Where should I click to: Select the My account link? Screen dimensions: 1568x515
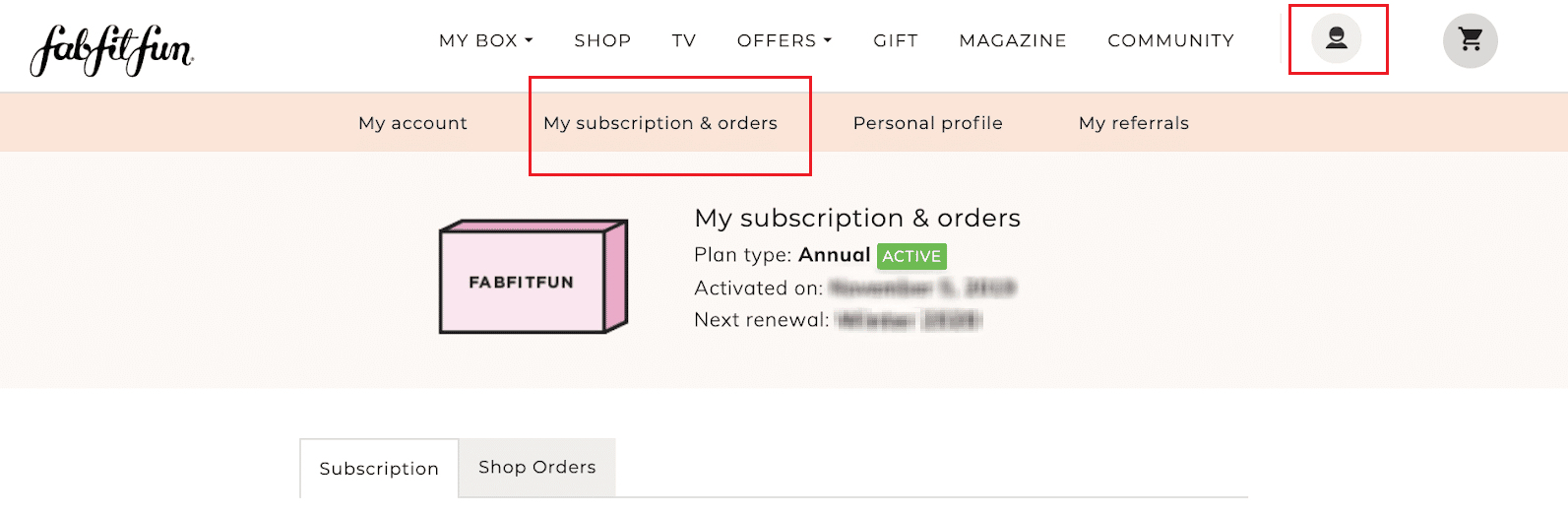click(x=412, y=123)
